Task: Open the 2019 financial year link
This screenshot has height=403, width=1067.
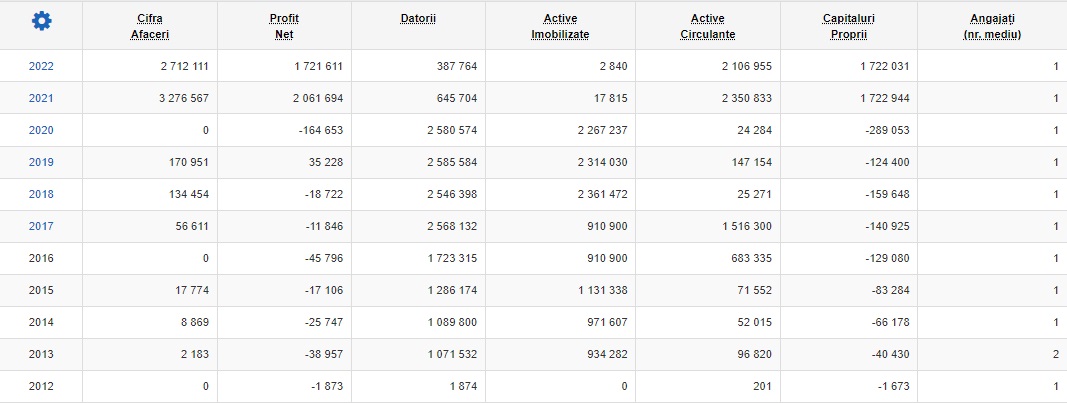Action: [x=41, y=163]
